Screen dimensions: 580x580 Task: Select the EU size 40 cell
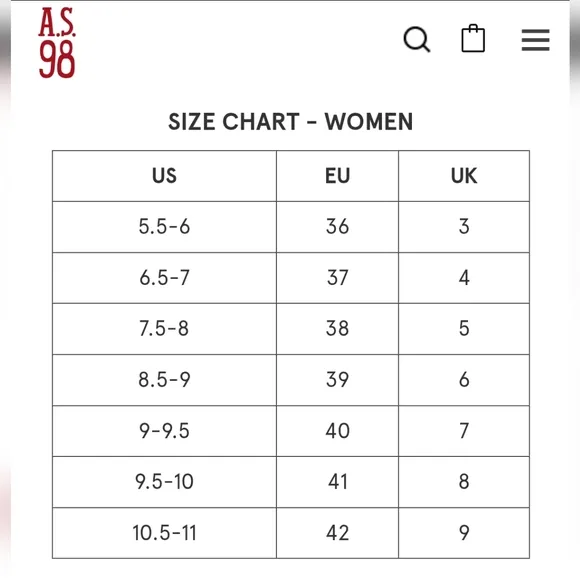tap(337, 431)
